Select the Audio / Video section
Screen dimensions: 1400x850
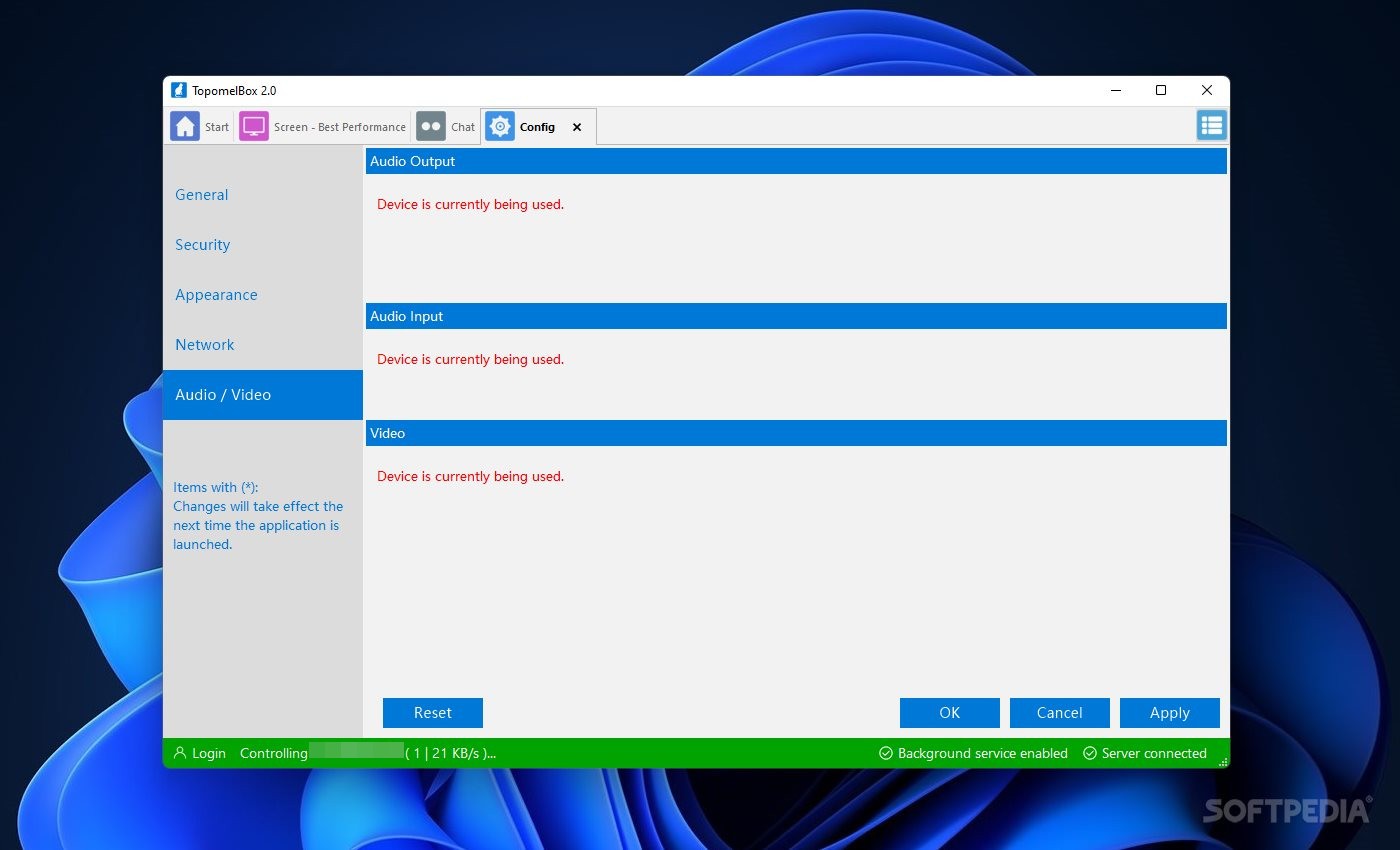pos(263,395)
